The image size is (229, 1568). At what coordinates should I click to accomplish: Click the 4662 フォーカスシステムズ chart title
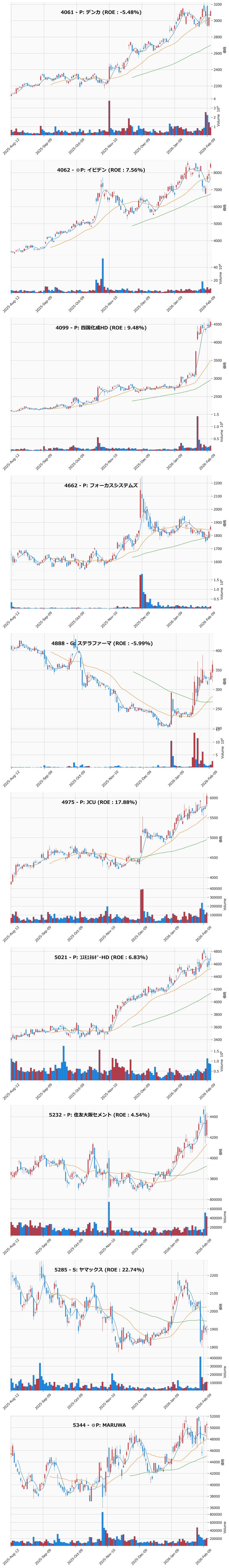(101, 486)
